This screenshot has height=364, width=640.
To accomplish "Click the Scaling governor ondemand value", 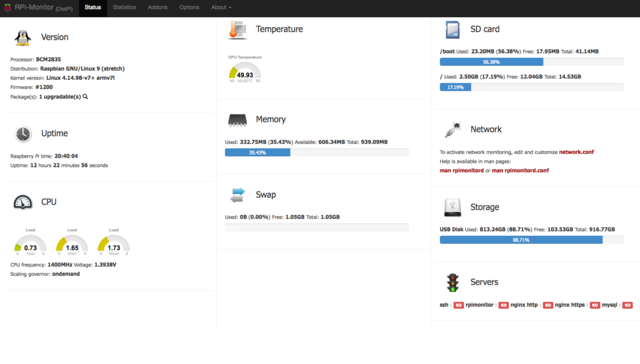I will pos(66,274).
